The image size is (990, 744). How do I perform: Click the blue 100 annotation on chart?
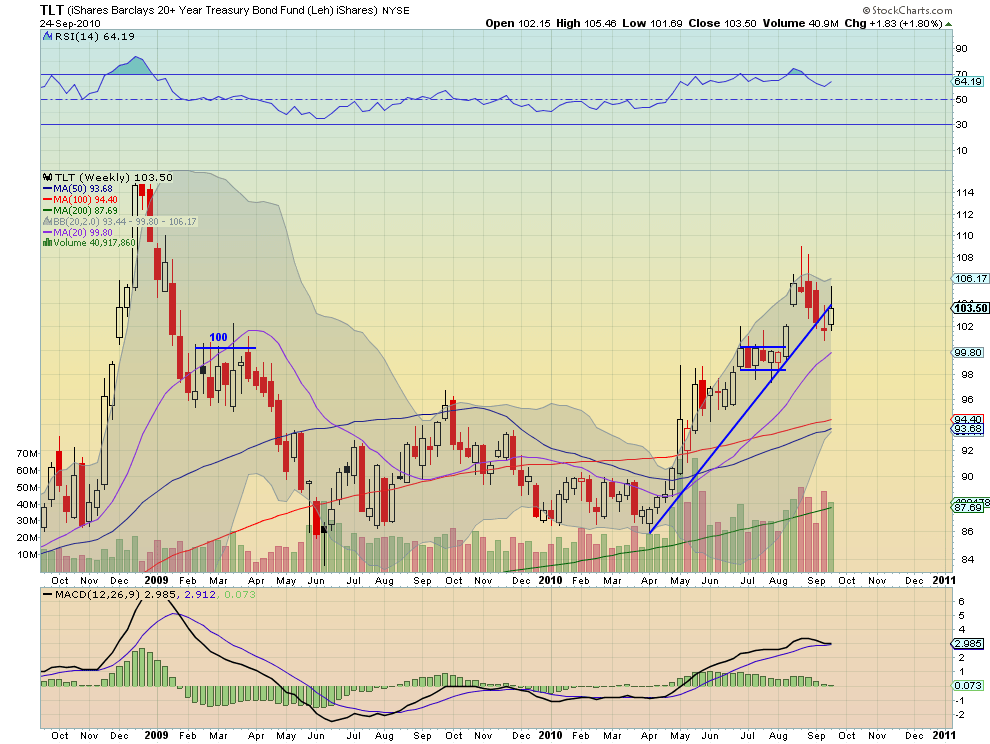coord(218,337)
